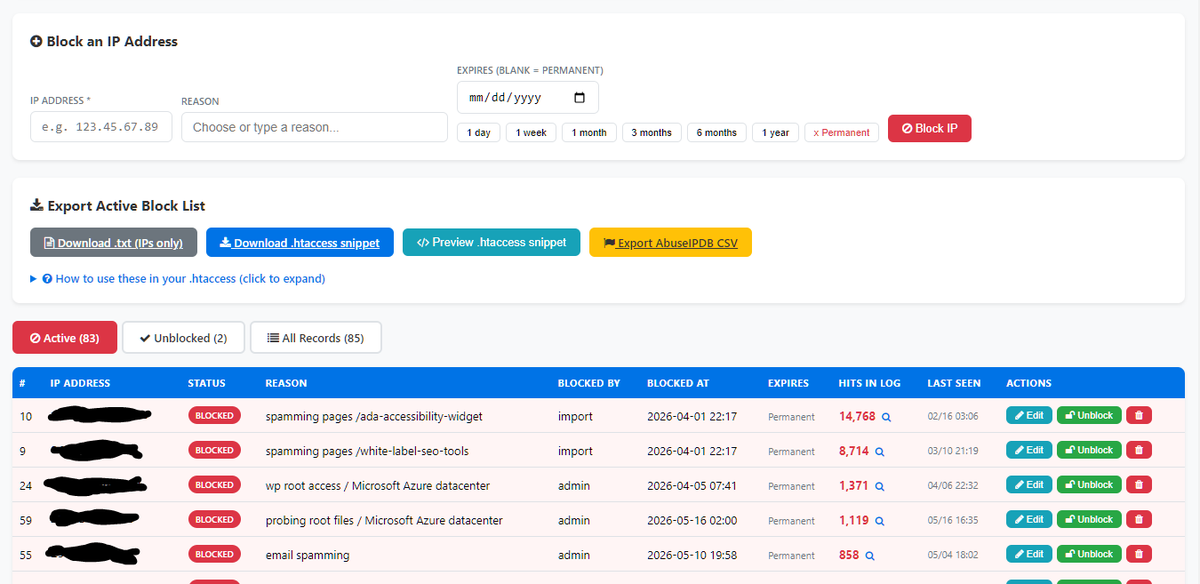Click the mm/dd/yyyy expires date field
Image resolution: width=1200 pixels, height=584 pixels.
coord(527,98)
